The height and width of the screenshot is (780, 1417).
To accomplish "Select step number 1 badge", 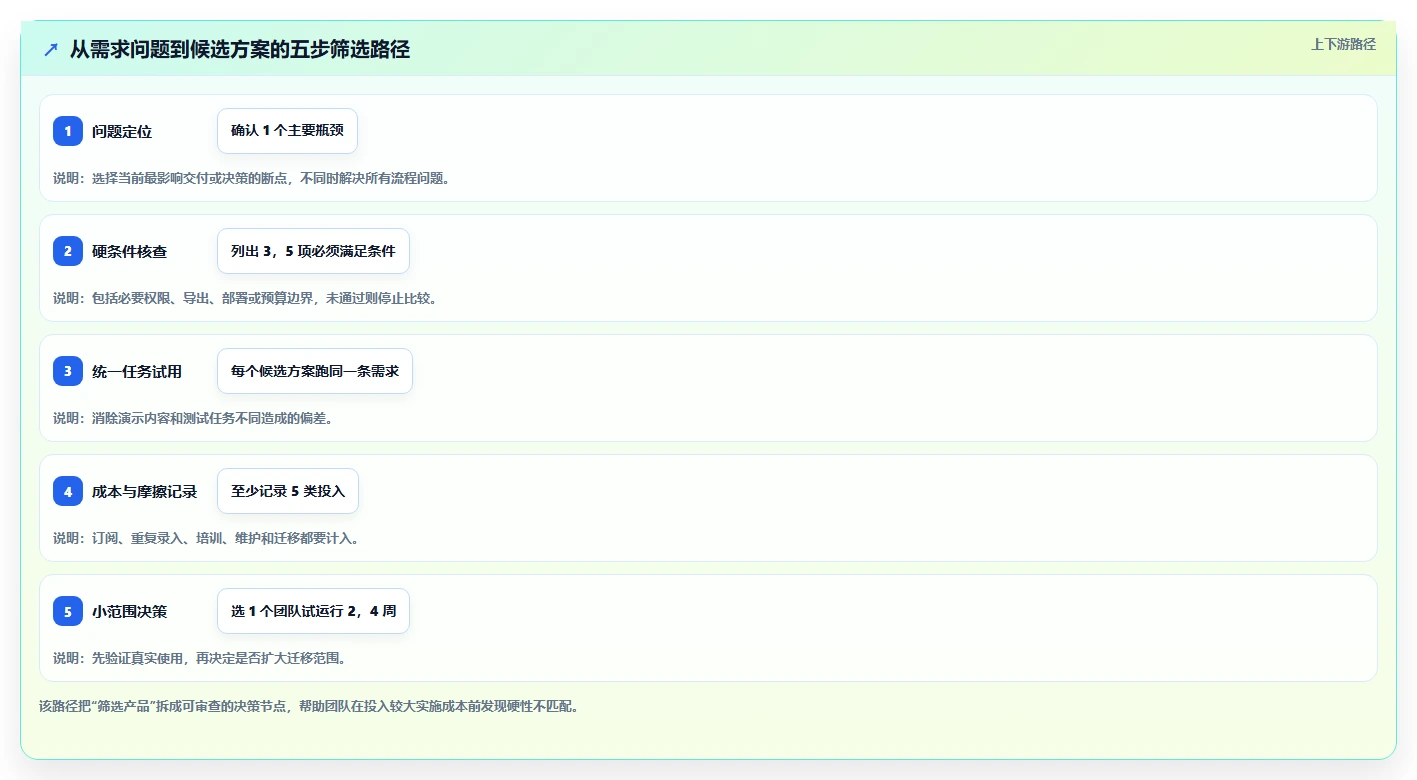I will (68, 131).
